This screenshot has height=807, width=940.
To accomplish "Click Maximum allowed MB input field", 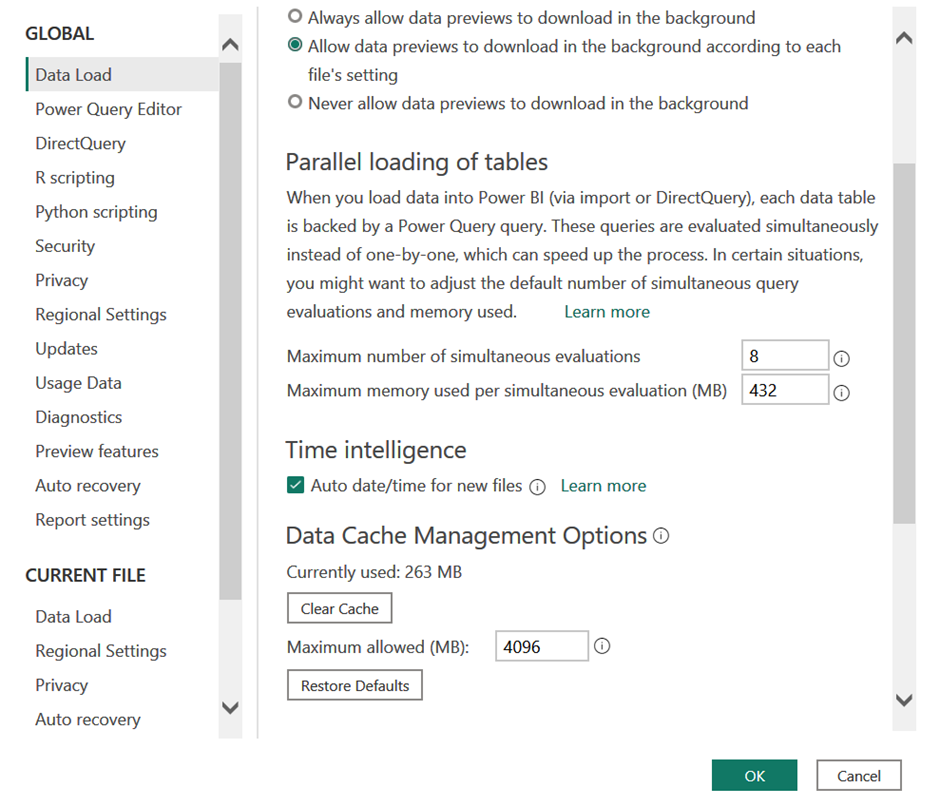I will 541,646.
